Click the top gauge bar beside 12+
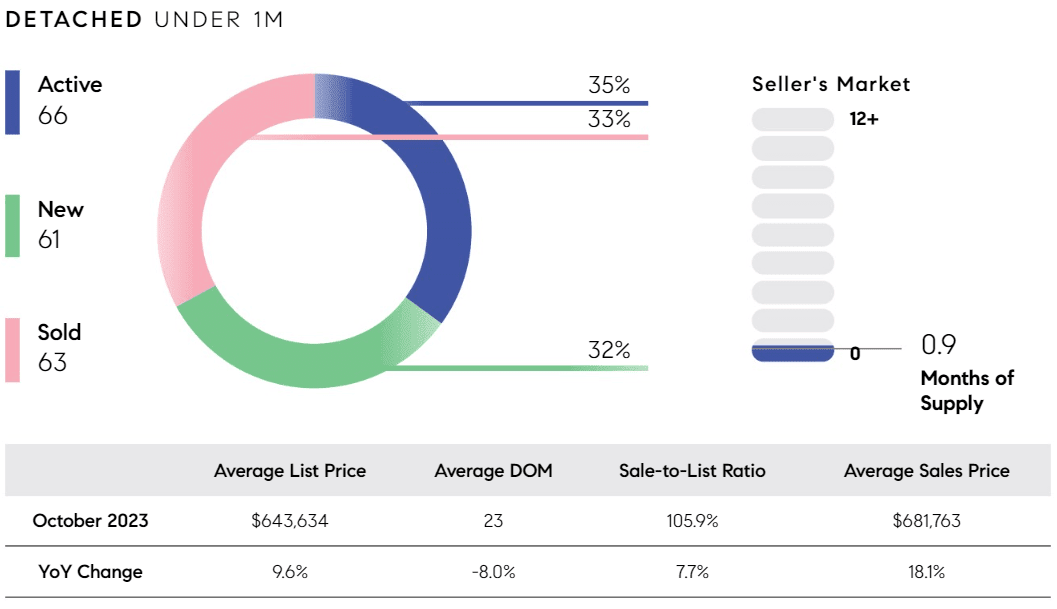 click(x=793, y=119)
